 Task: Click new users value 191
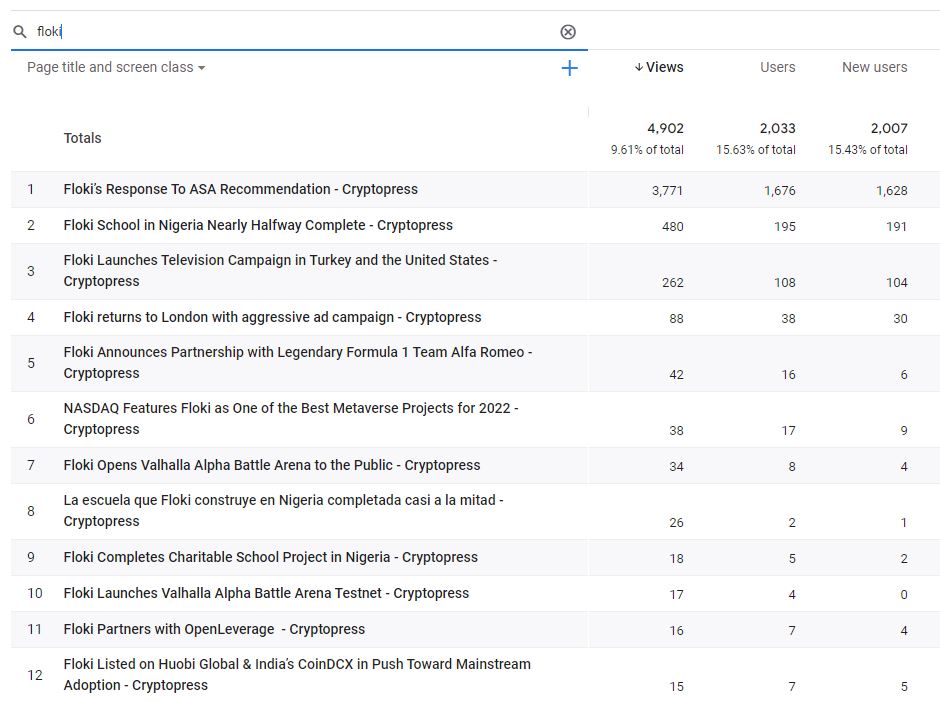point(897,227)
